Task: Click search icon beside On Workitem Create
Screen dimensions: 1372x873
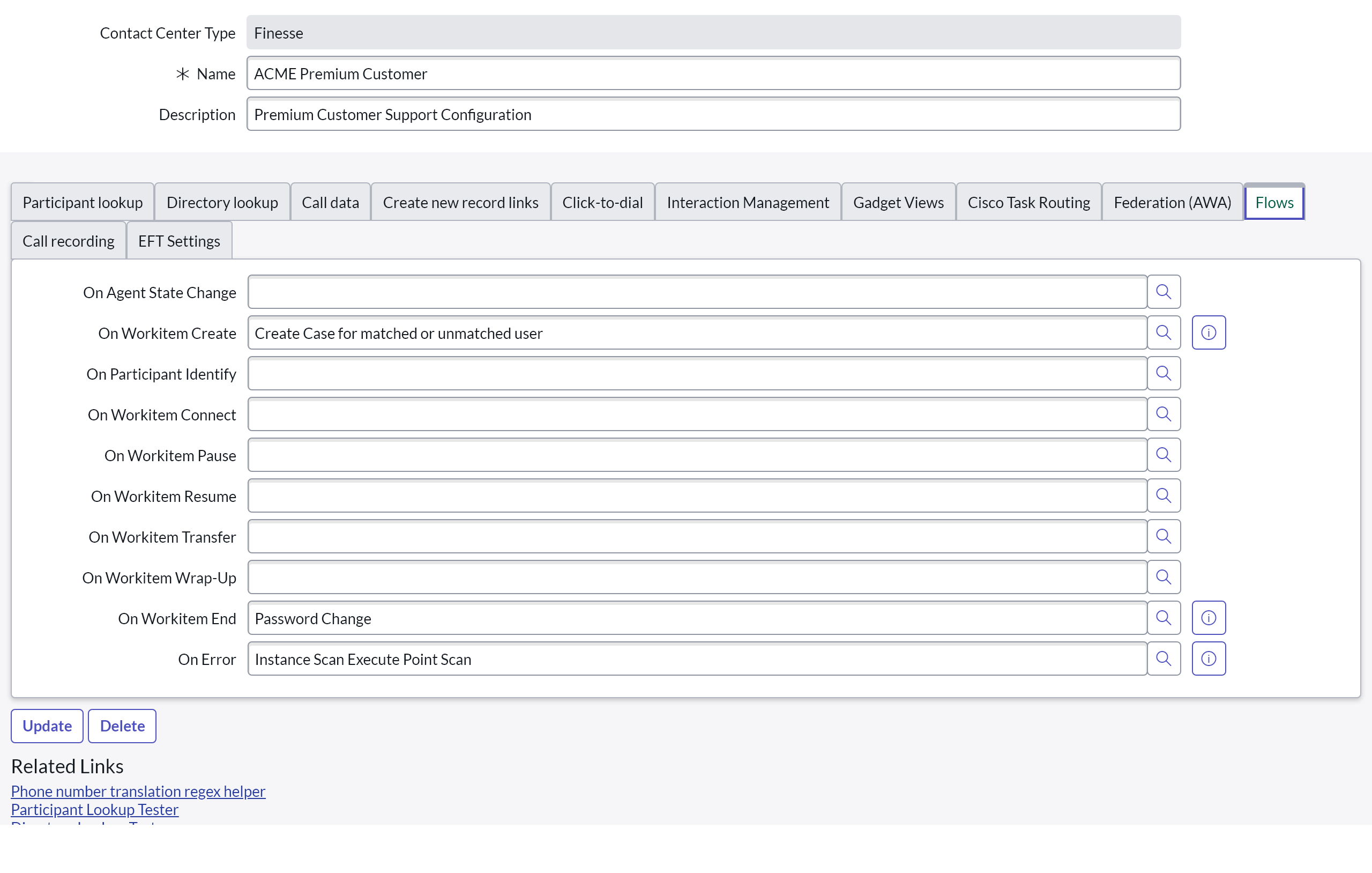Action: (x=1163, y=333)
